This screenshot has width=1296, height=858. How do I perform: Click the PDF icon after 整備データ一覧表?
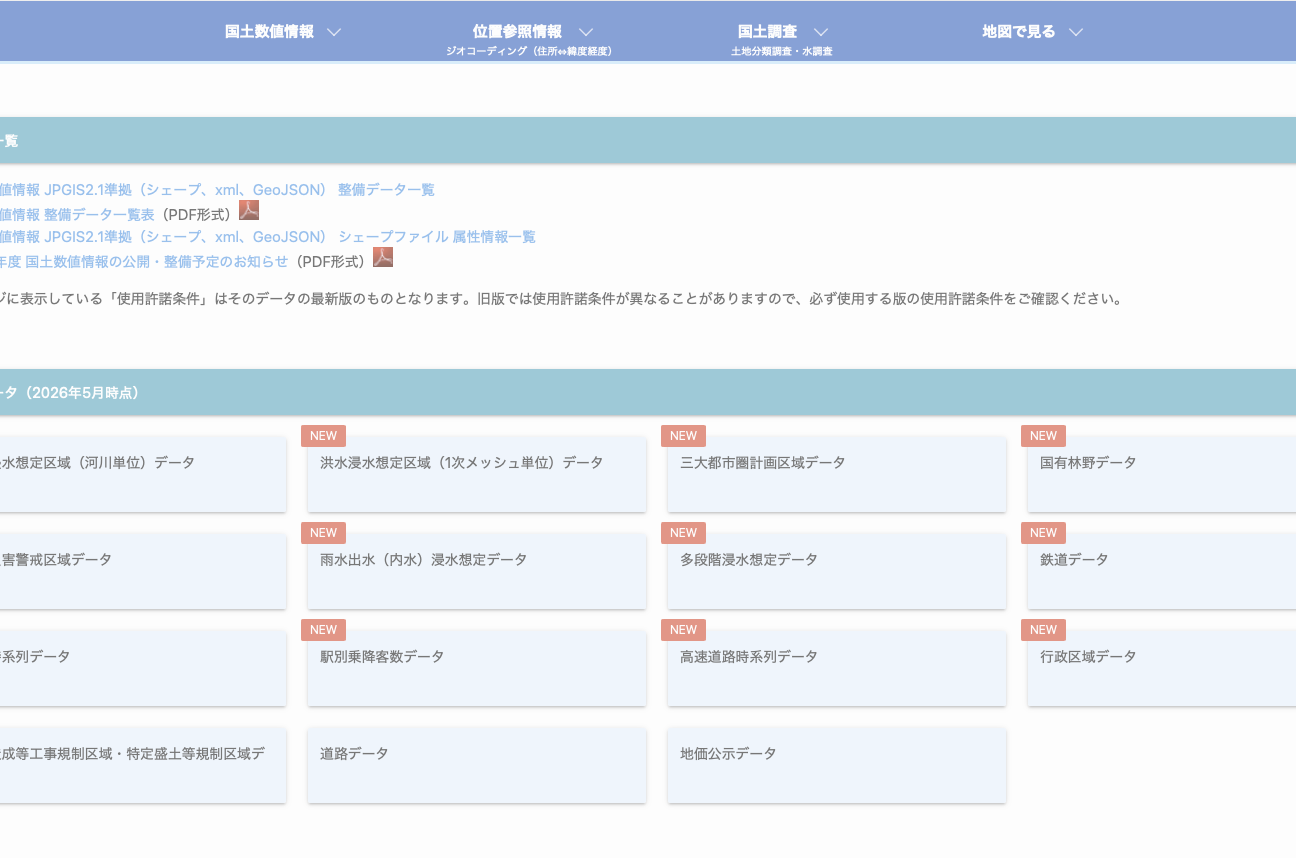coord(249,210)
